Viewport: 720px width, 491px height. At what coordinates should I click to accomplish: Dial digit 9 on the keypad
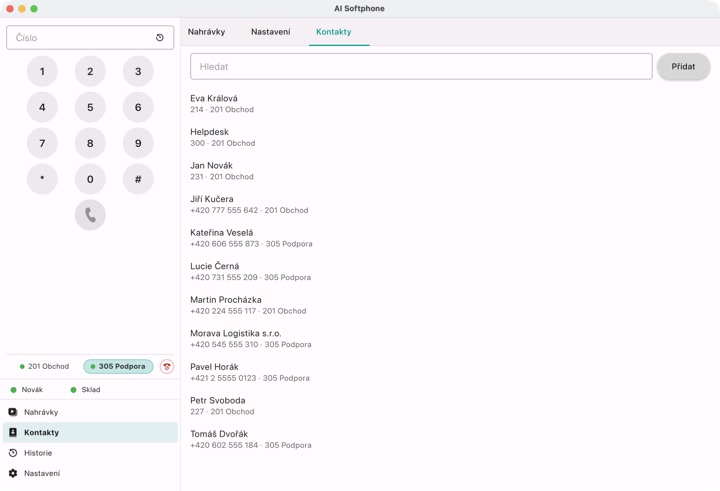[x=138, y=143]
